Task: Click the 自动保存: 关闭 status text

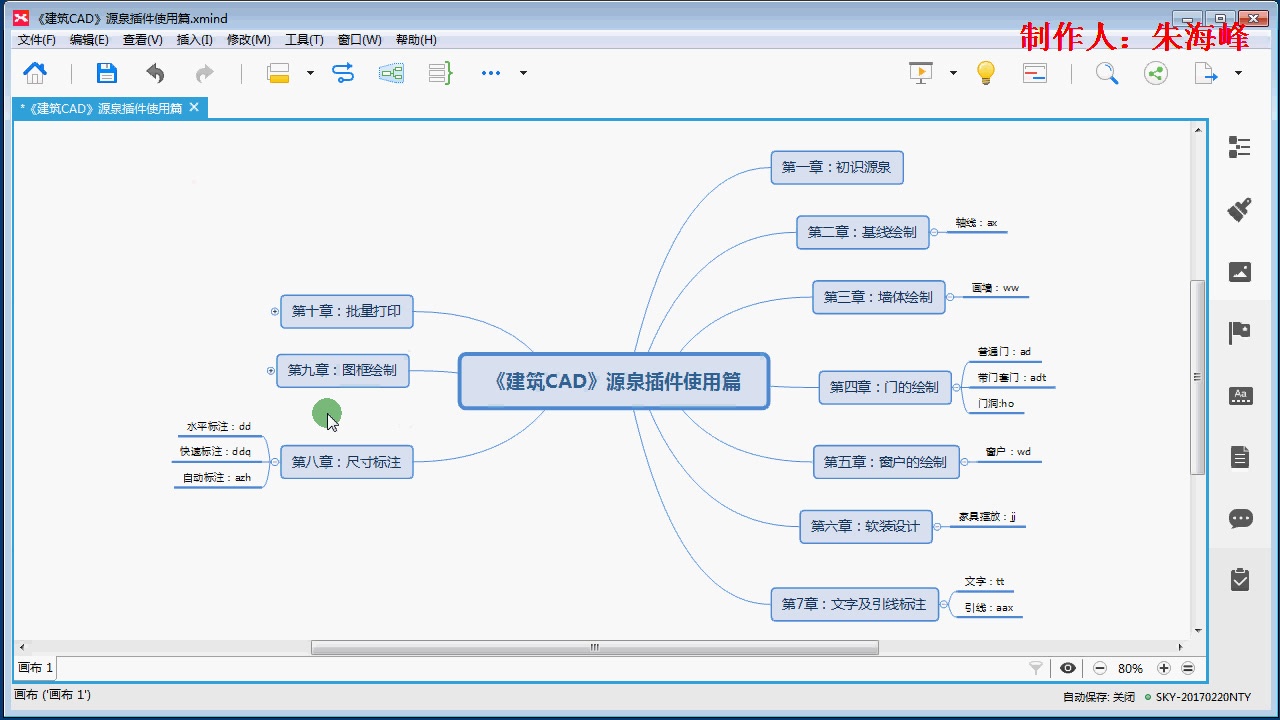Action: [1099, 697]
